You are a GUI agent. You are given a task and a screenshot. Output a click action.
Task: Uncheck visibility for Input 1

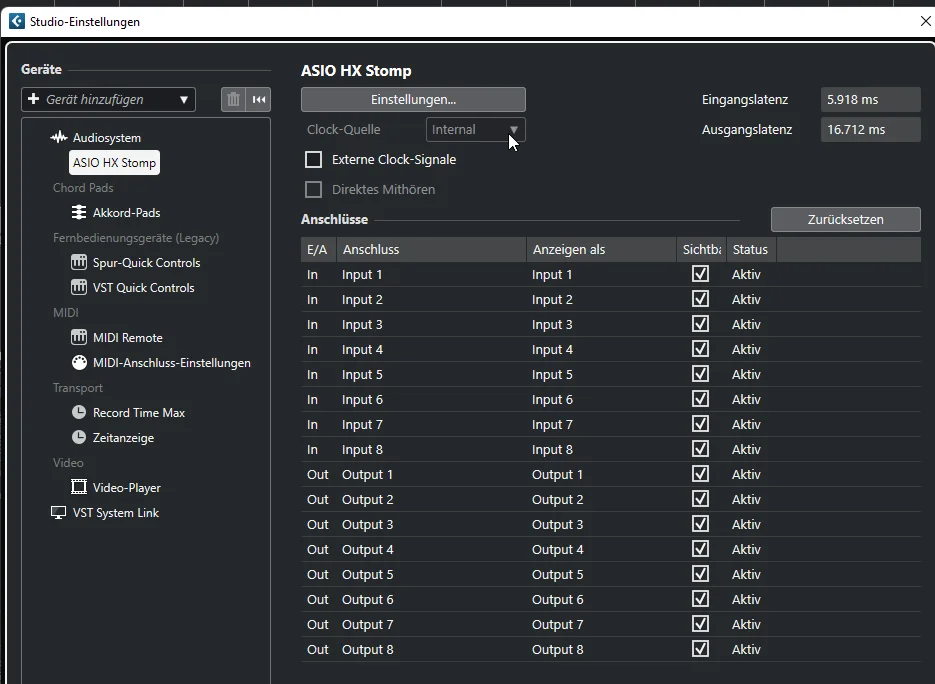[x=701, y=274]
